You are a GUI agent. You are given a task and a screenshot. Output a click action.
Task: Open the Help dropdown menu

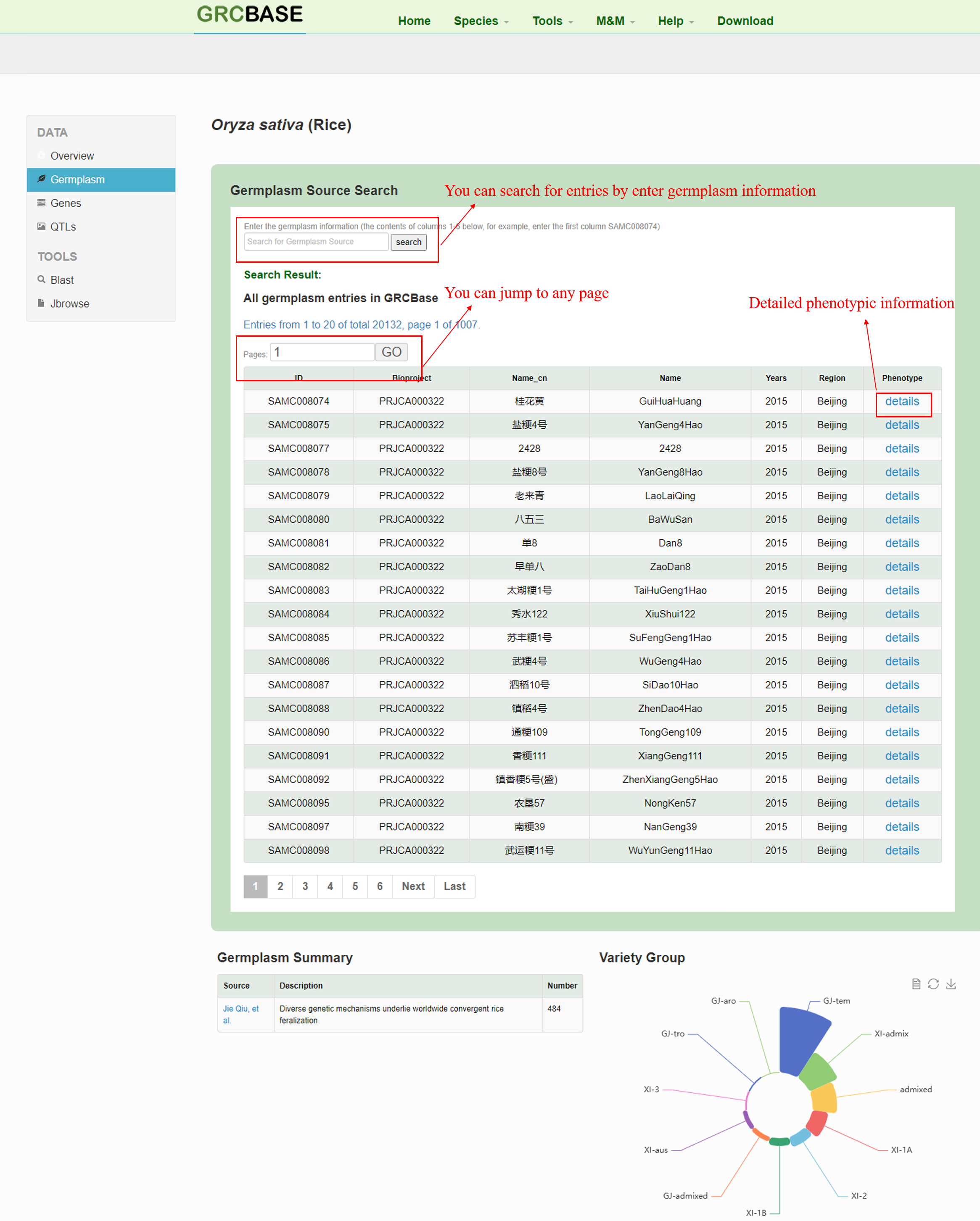(675, 21)
